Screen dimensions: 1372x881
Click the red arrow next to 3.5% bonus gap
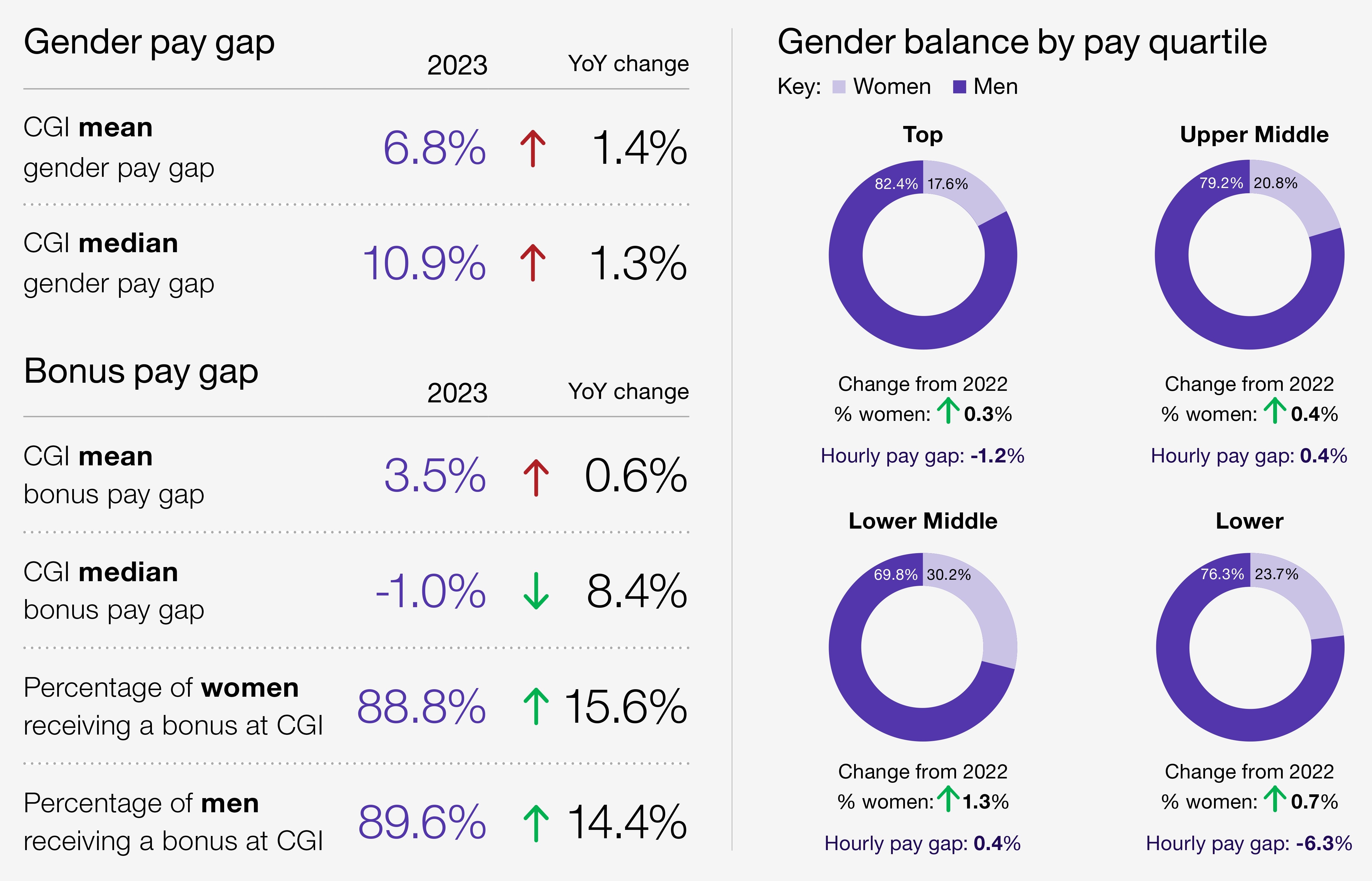click(x=536, y=477)
